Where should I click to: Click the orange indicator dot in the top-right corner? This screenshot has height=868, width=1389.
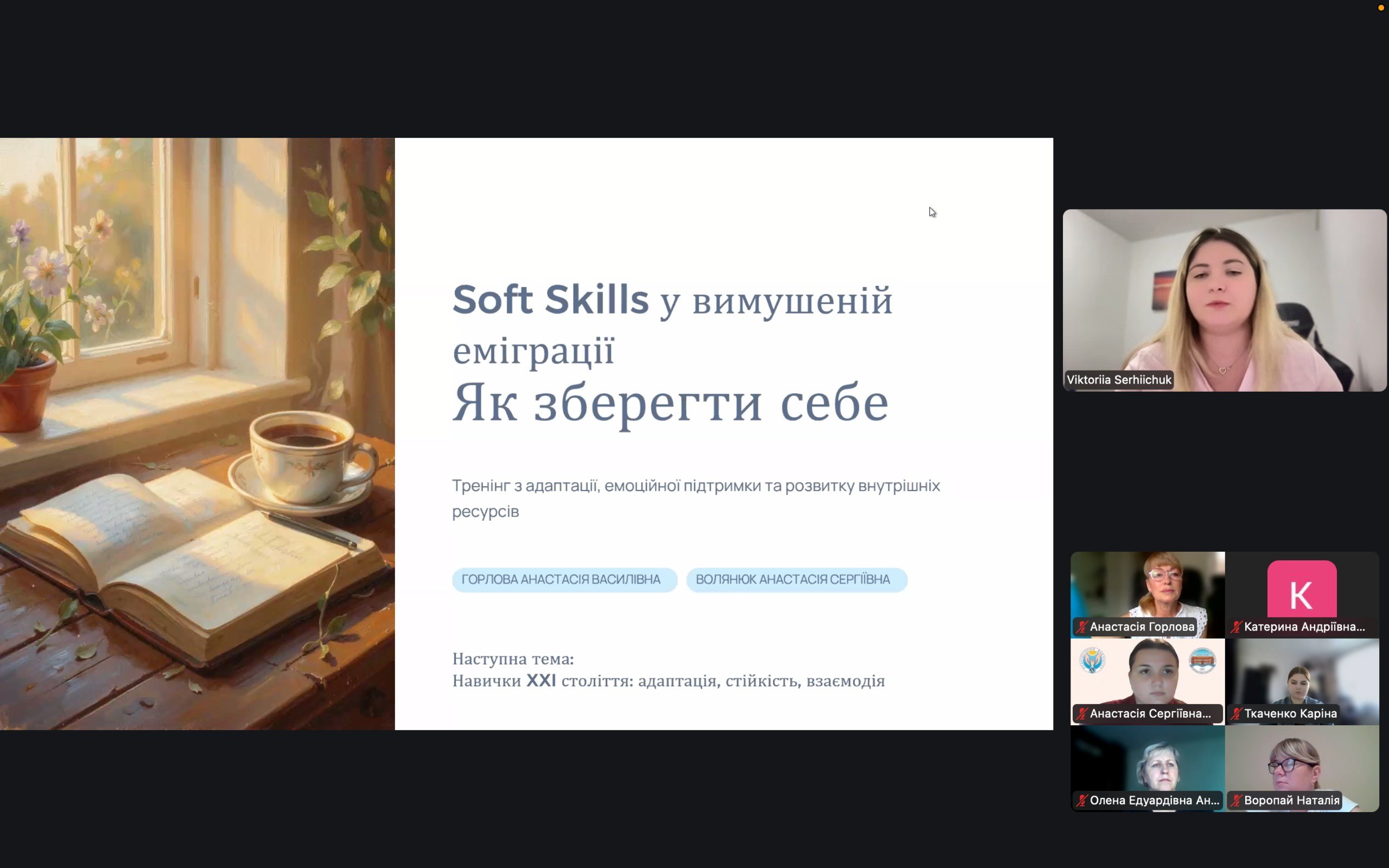1381,8
